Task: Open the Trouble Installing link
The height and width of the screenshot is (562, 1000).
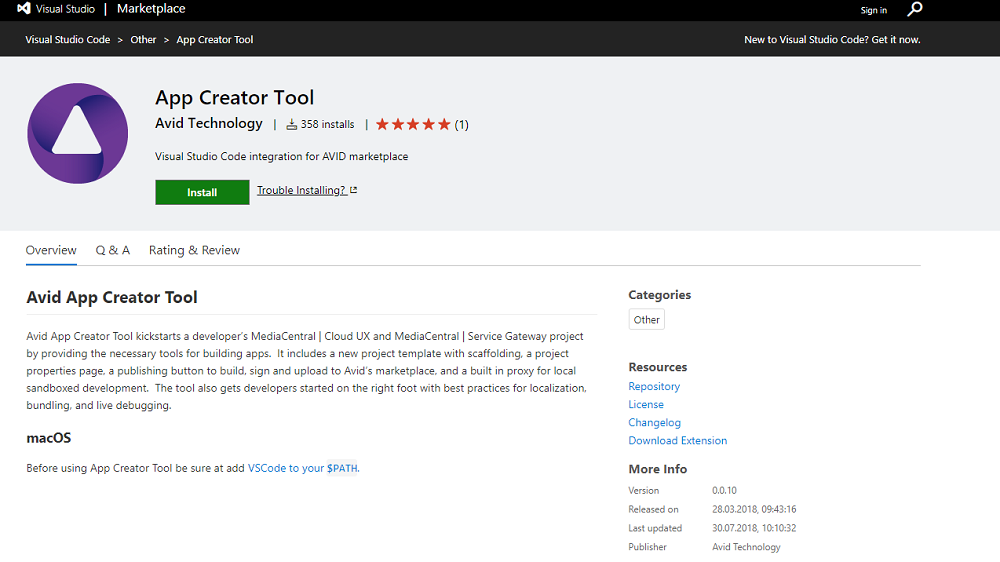Action: point(306,190)
